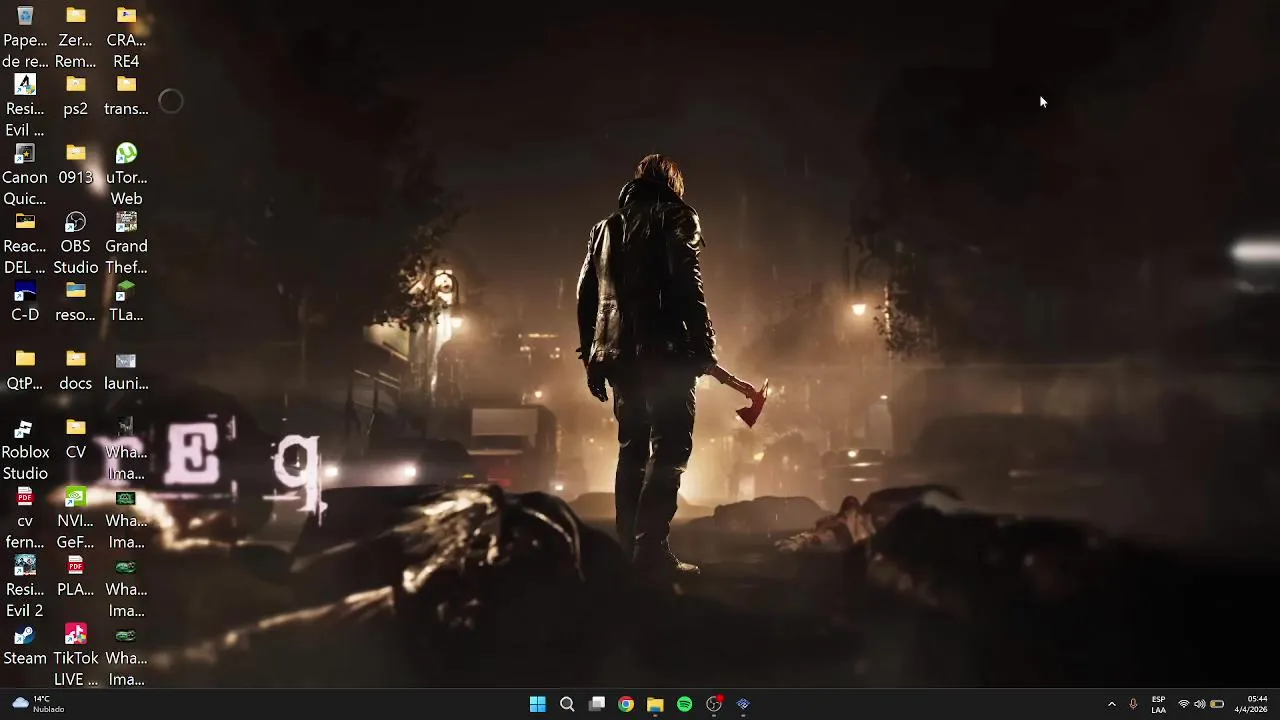Image resolution: width=1280 pixels, height=720 pixels.
Task: Select the TLauncher desktop shortcut
Action: (126, 303)
